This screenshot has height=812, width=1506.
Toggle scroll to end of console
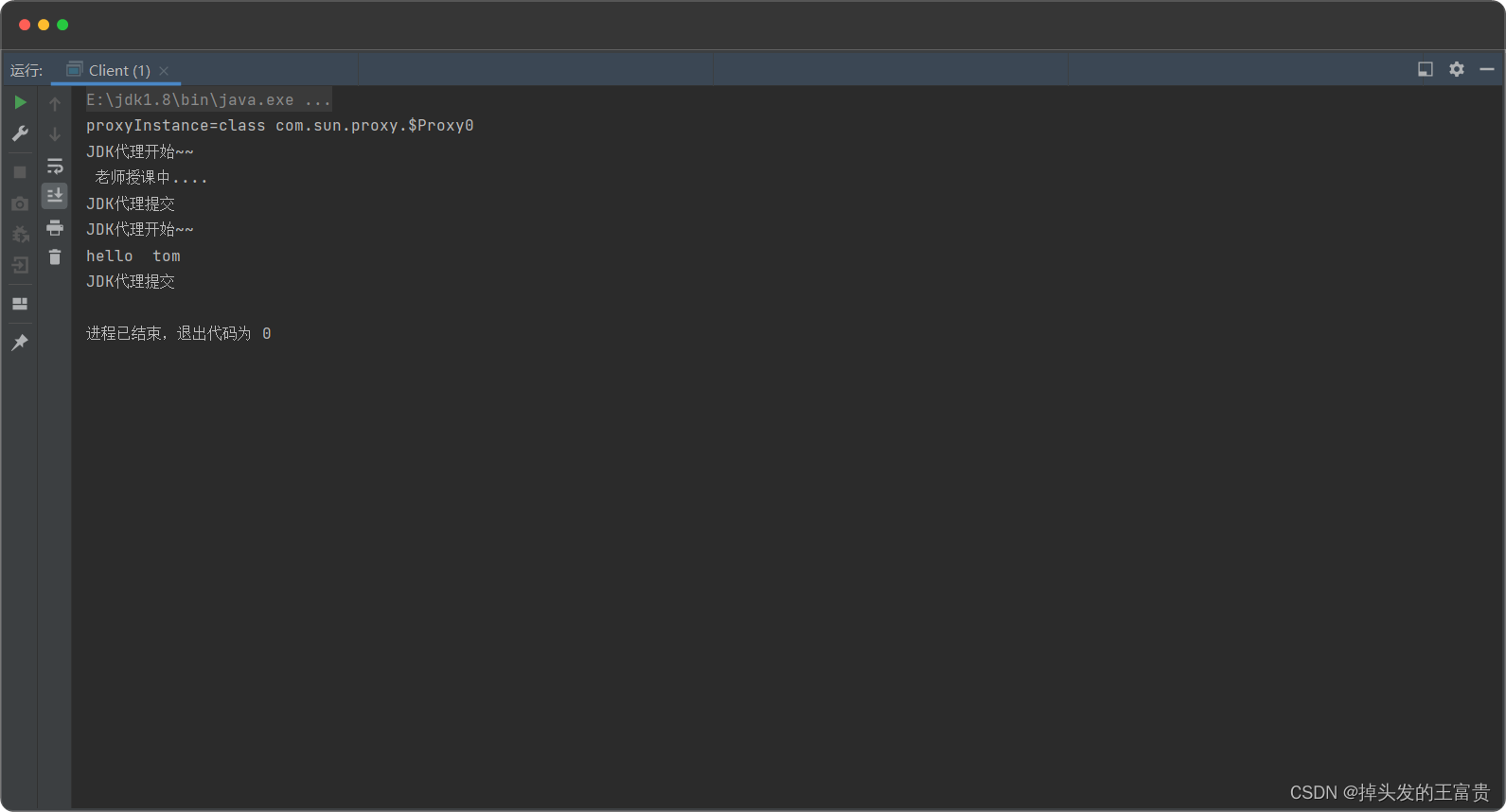(55, 195)
